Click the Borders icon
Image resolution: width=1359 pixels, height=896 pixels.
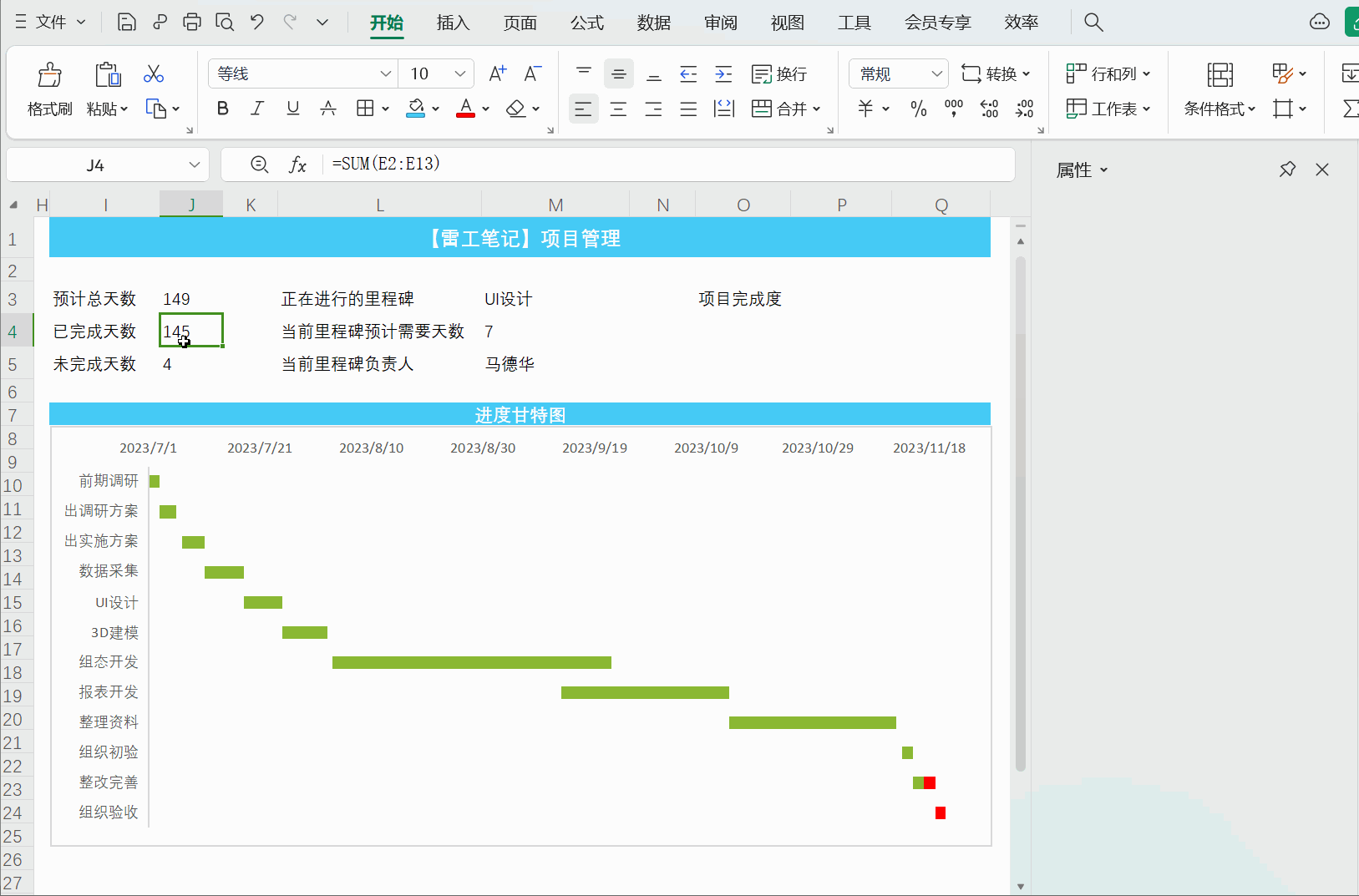pos(365,109)
